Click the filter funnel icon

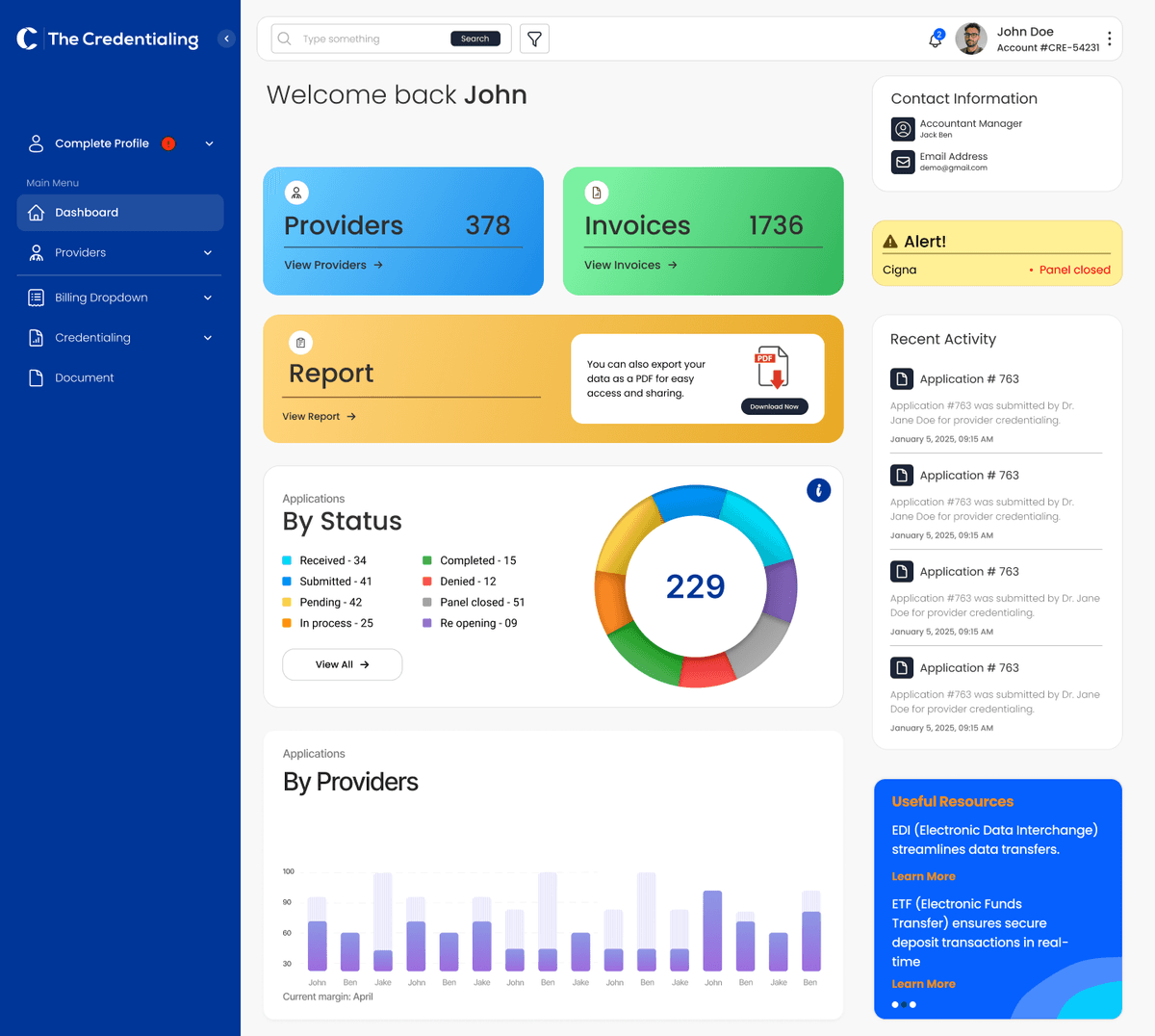[x=534, y=39]
